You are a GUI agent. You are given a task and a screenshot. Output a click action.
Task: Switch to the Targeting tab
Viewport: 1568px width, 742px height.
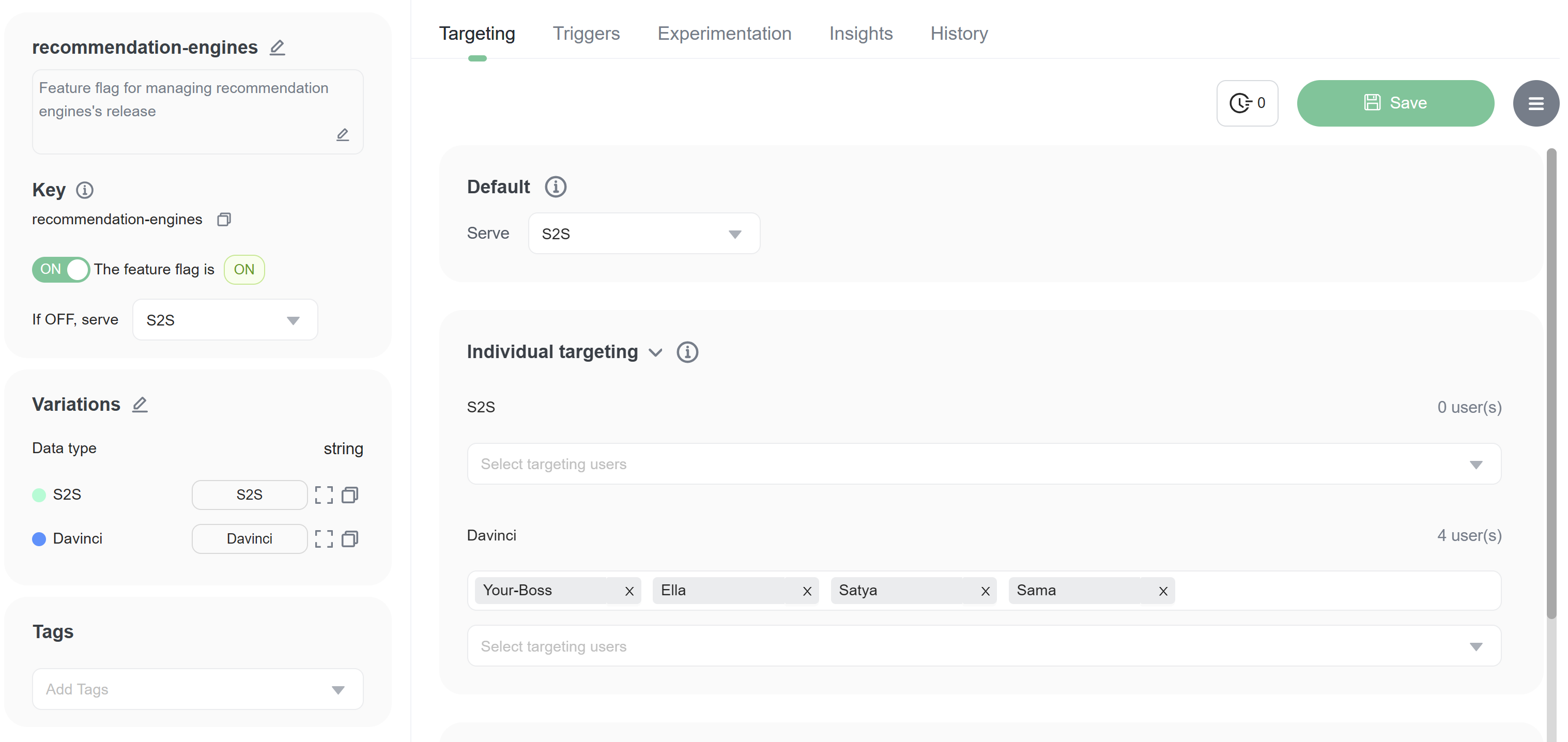click(x=477, y=34)
